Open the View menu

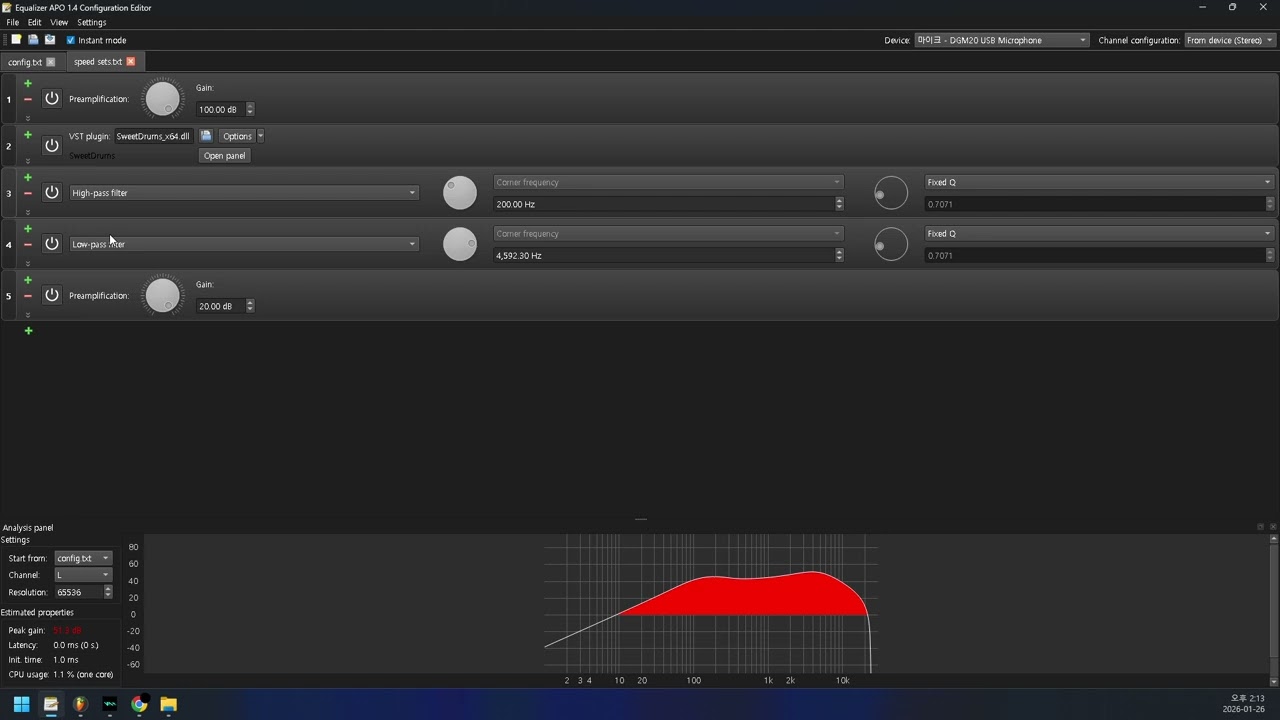tap(59, 22)
